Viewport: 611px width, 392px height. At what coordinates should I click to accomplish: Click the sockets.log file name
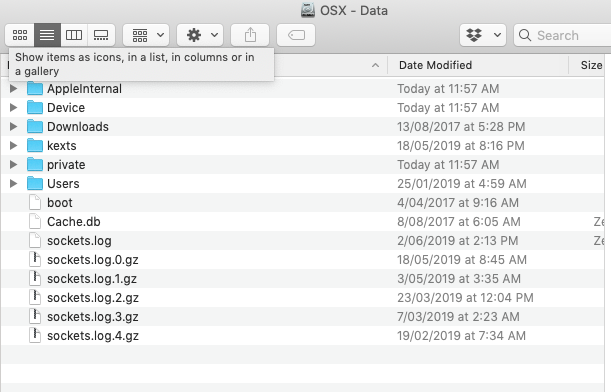pyautogui.click(x=79, y=241)
